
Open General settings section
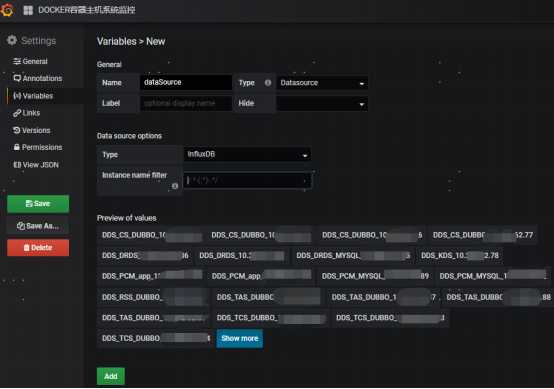click(x=30, y=61)
